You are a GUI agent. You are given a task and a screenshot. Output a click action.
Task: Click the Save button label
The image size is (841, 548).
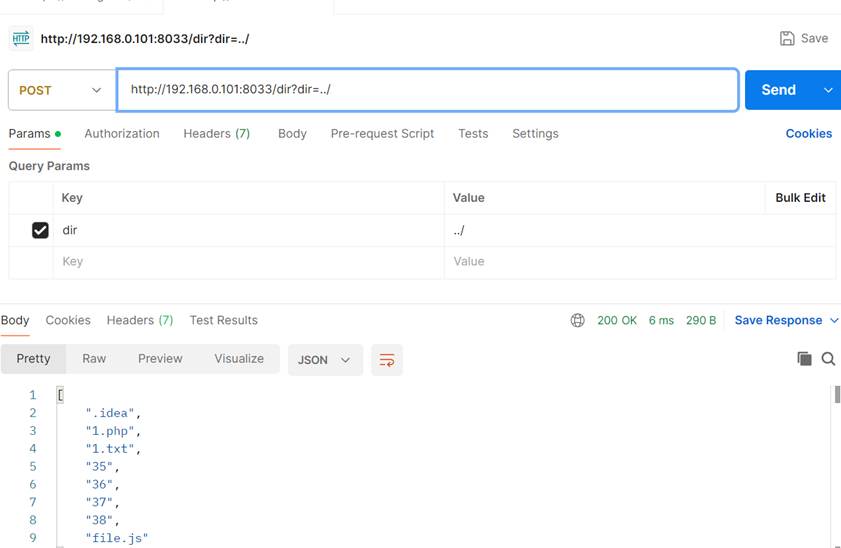(814, 38)
